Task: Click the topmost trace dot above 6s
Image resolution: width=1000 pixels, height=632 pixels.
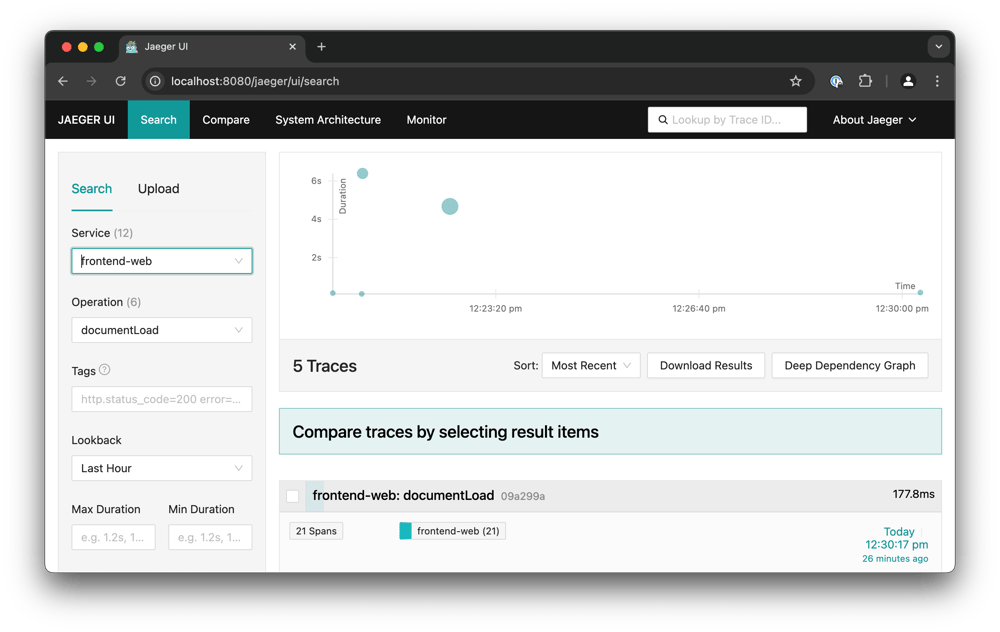Action: tap(362, 173)
